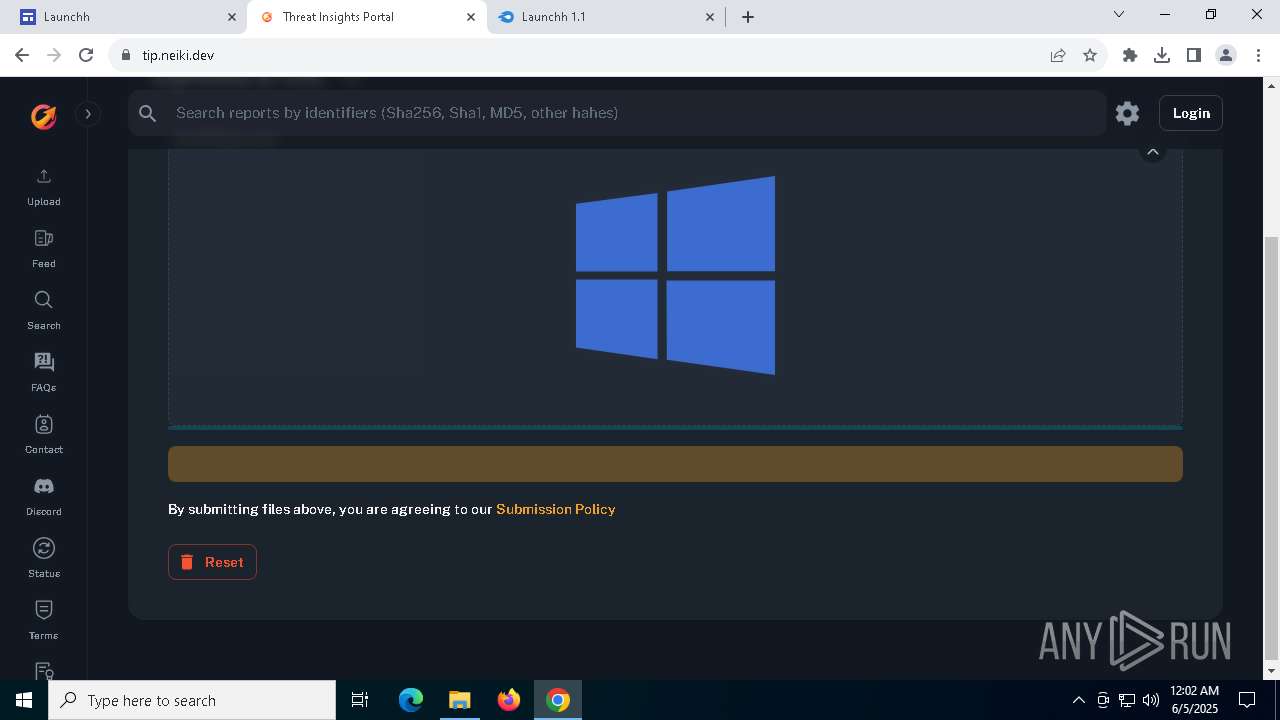Reload the current page
Image resolution: width=1280 pixels, height=720 pixels.
click(x=86, y=55)
